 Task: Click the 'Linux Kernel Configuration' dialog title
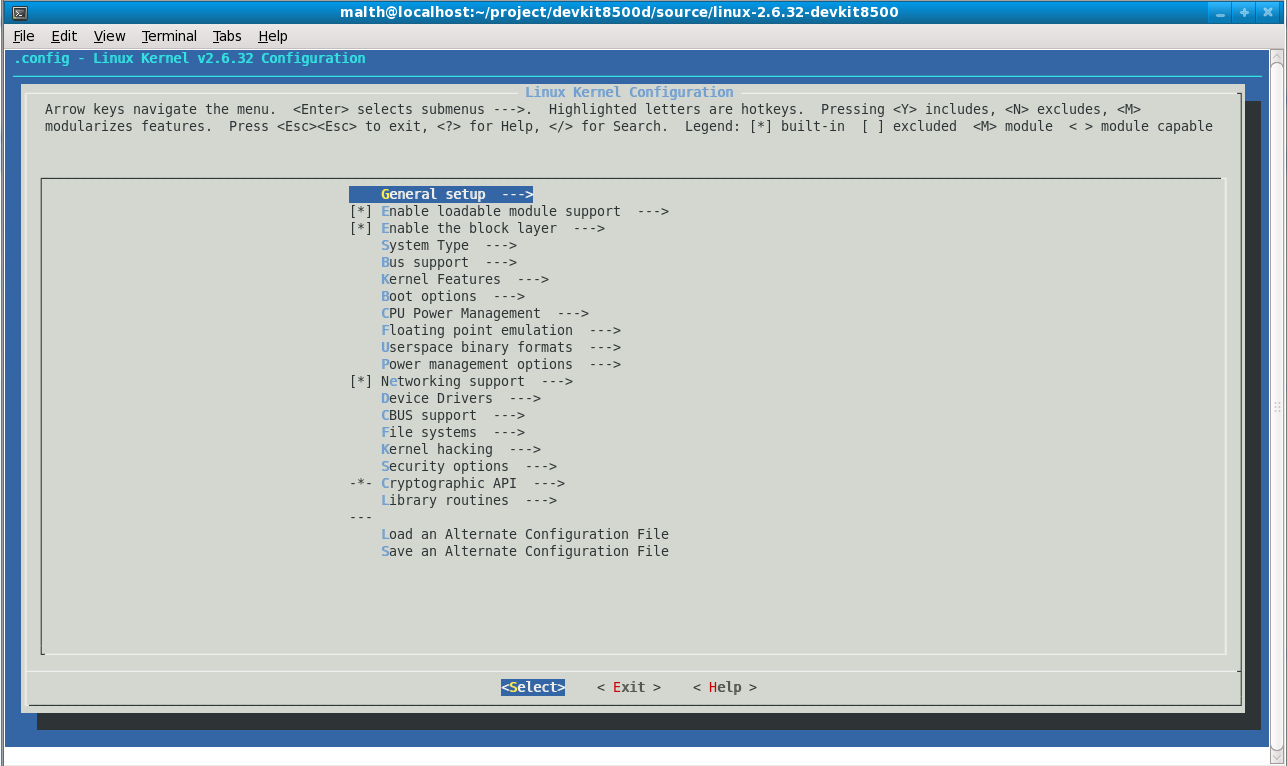pyautogui.click(x=629, y=92)
